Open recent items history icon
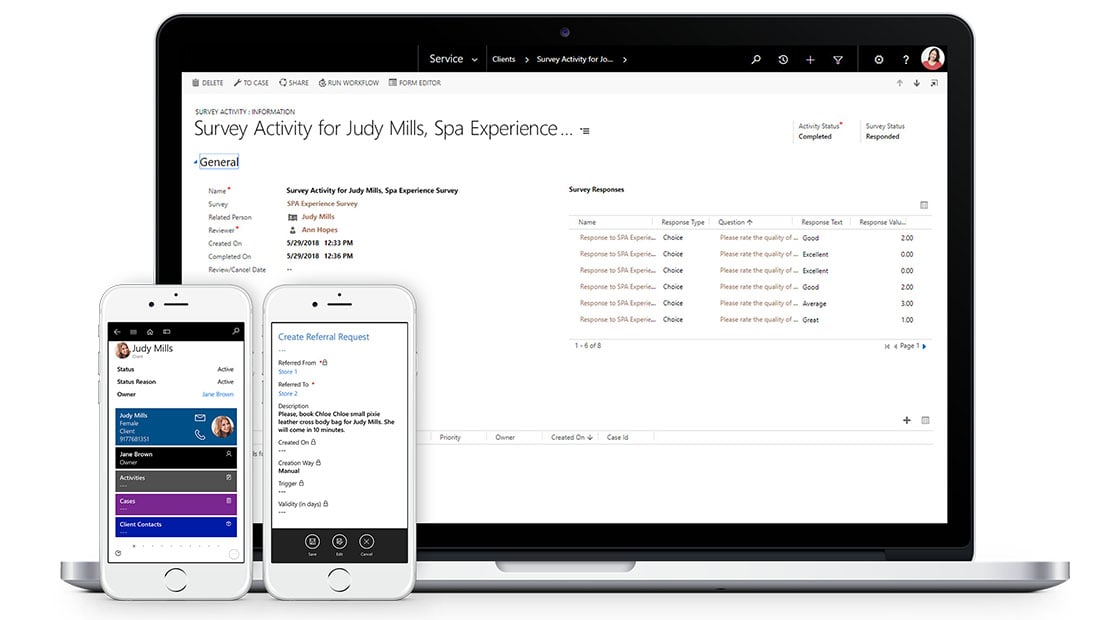The image size is (1103, 620). (x=783, y=60)
